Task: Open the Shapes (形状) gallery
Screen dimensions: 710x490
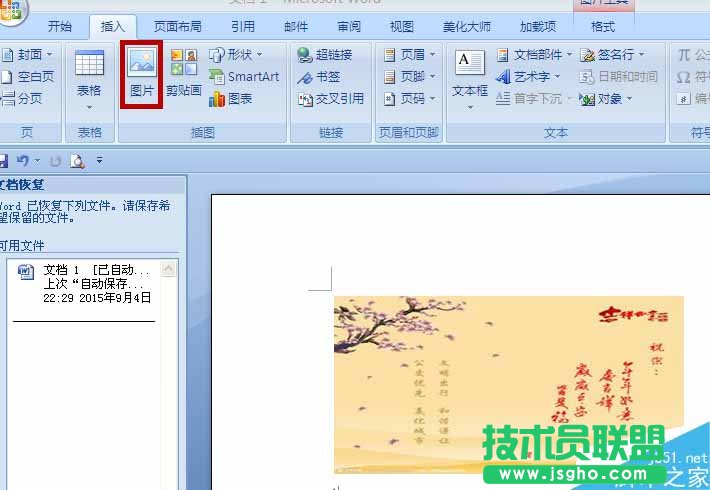Action: pos(235,55)
